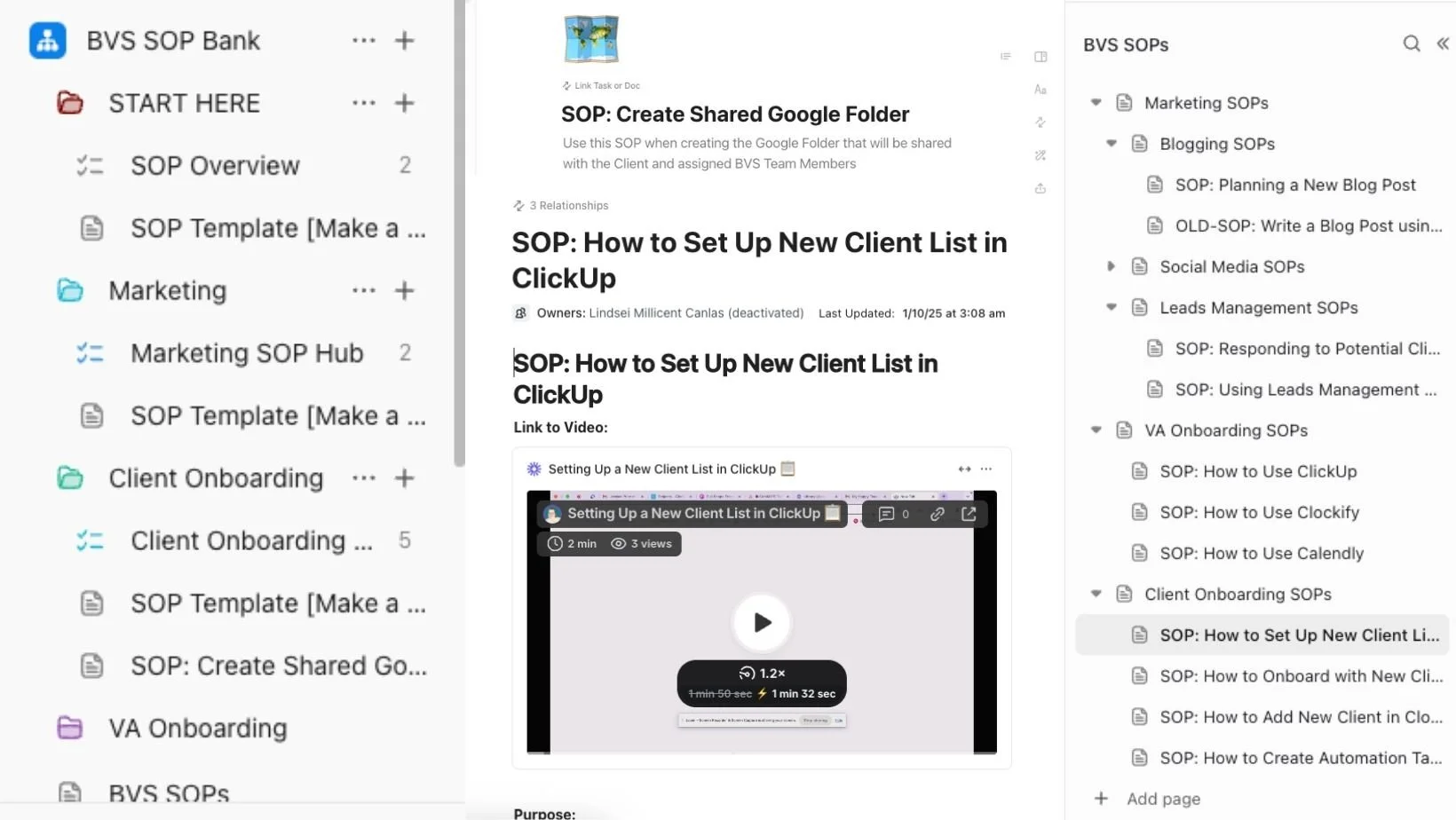Image resolution: width=1456 pixels, height=820 pixels.
Task: Copy video link using chain icon
Action: click(x=937, y=514)
